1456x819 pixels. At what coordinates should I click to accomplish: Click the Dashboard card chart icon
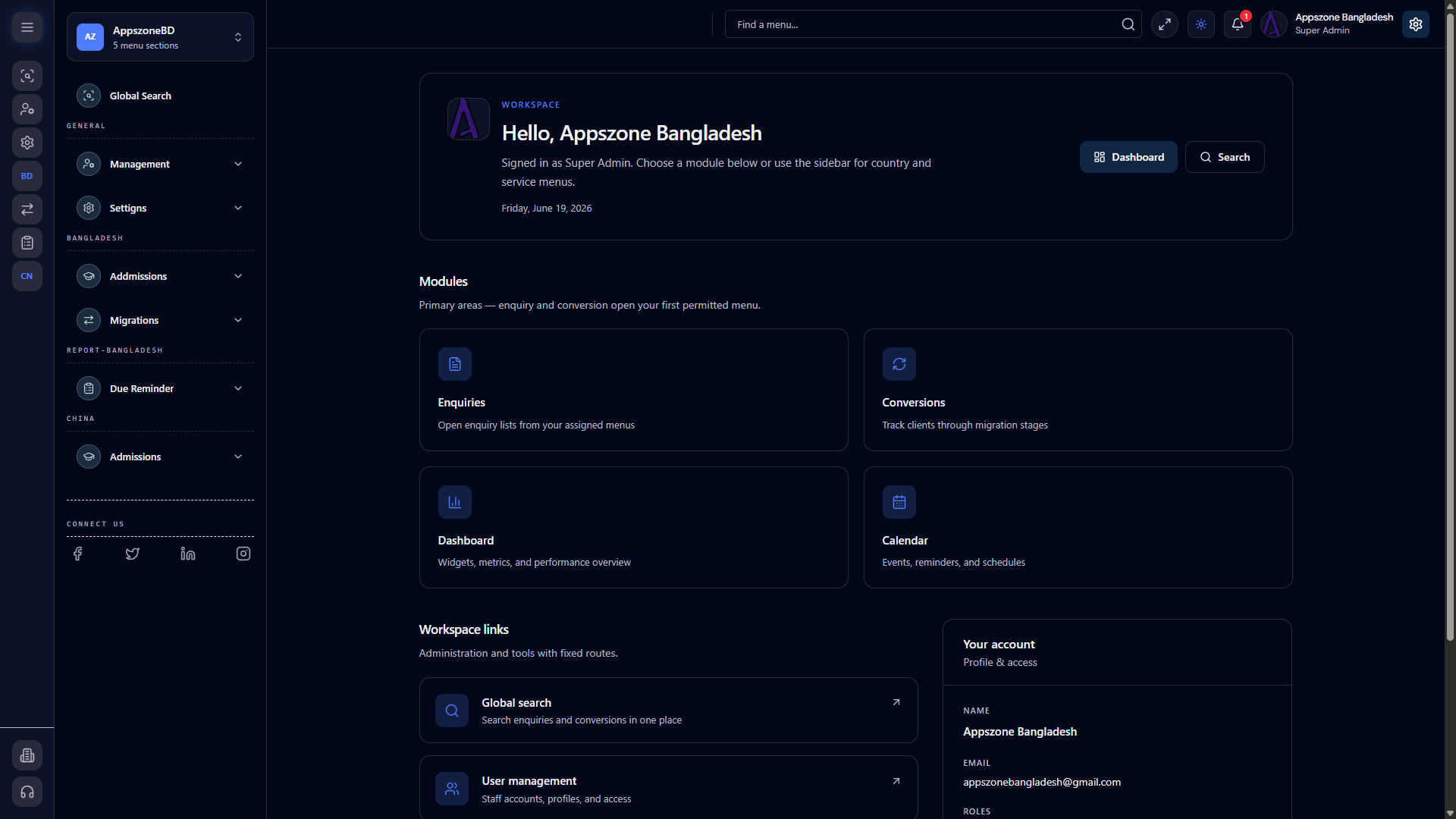(455, 502)
